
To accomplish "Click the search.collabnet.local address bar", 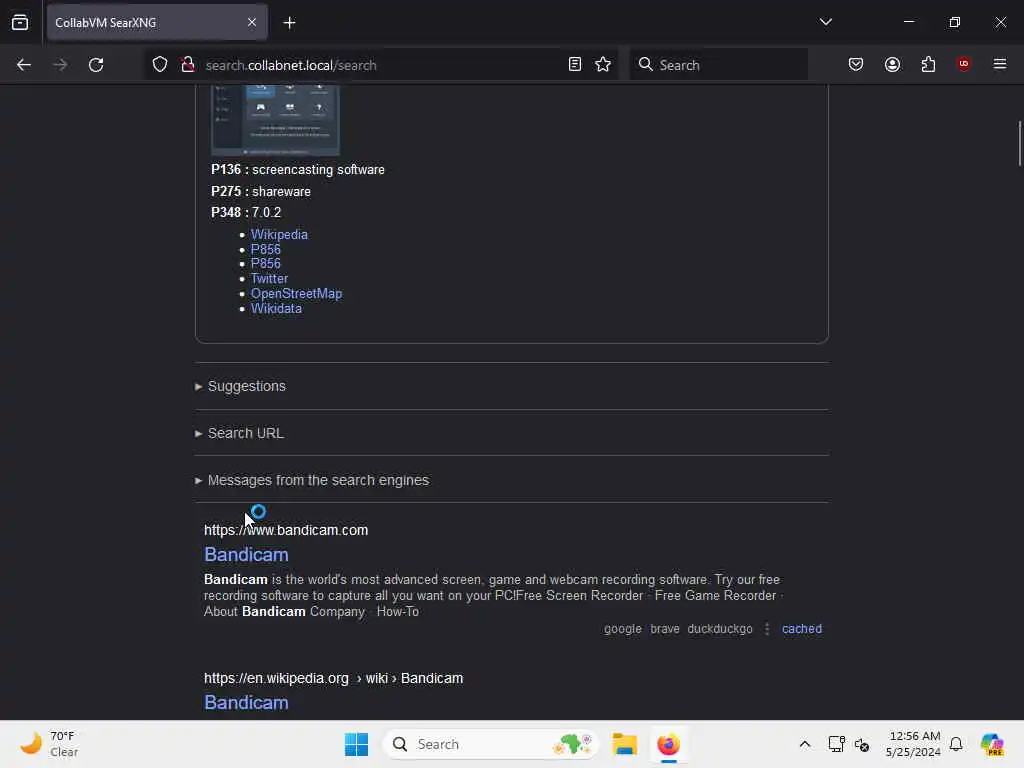I will (382, 65).
